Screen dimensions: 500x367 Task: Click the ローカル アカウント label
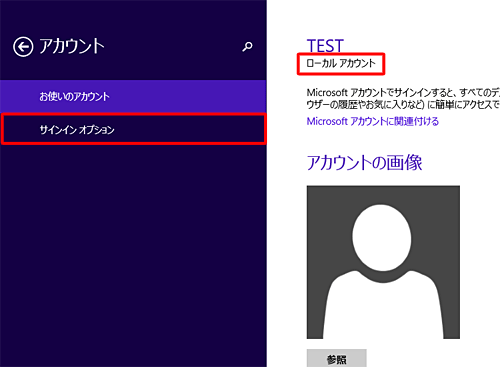[x=341, y=63]
